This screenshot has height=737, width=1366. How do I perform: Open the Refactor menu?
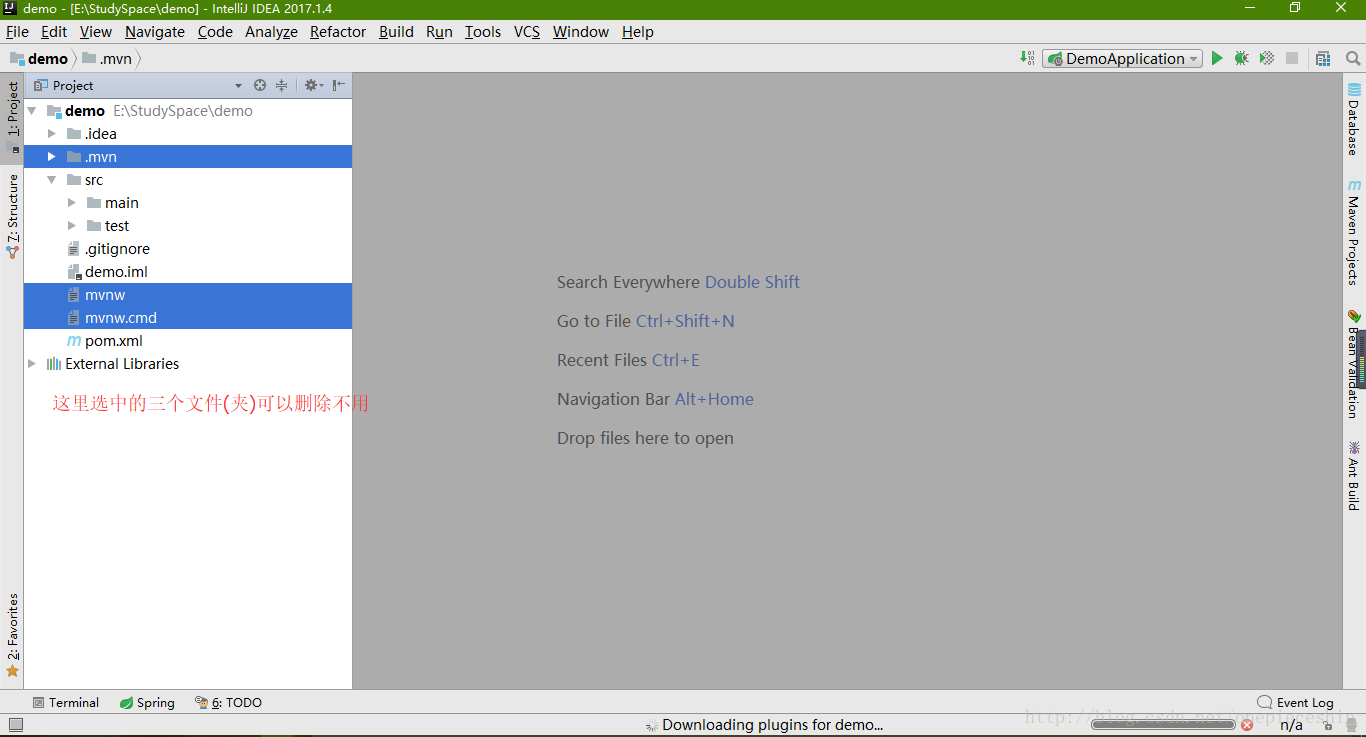click(x=338, y=32)
